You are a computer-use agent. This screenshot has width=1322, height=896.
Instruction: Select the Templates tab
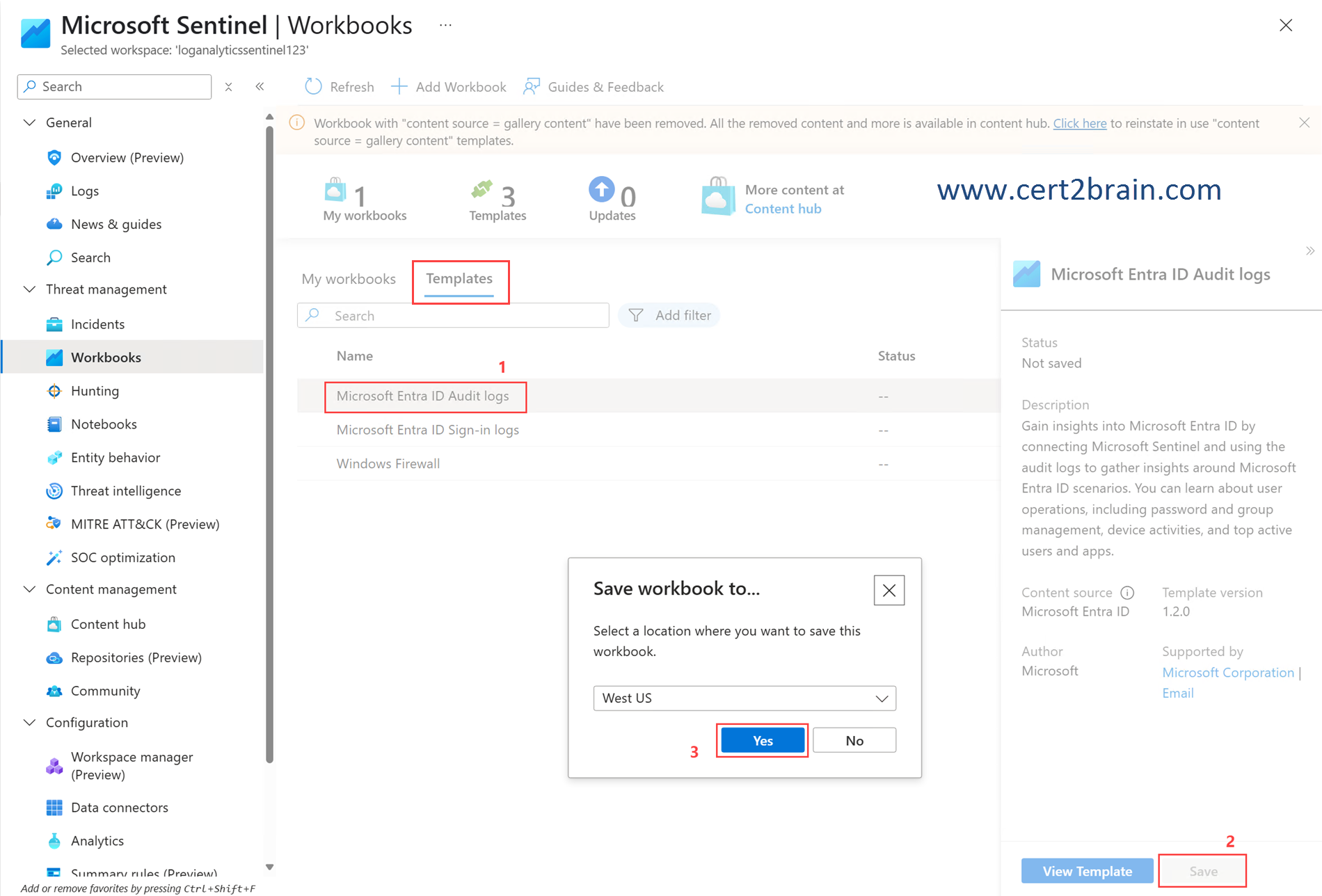(459, 279)
